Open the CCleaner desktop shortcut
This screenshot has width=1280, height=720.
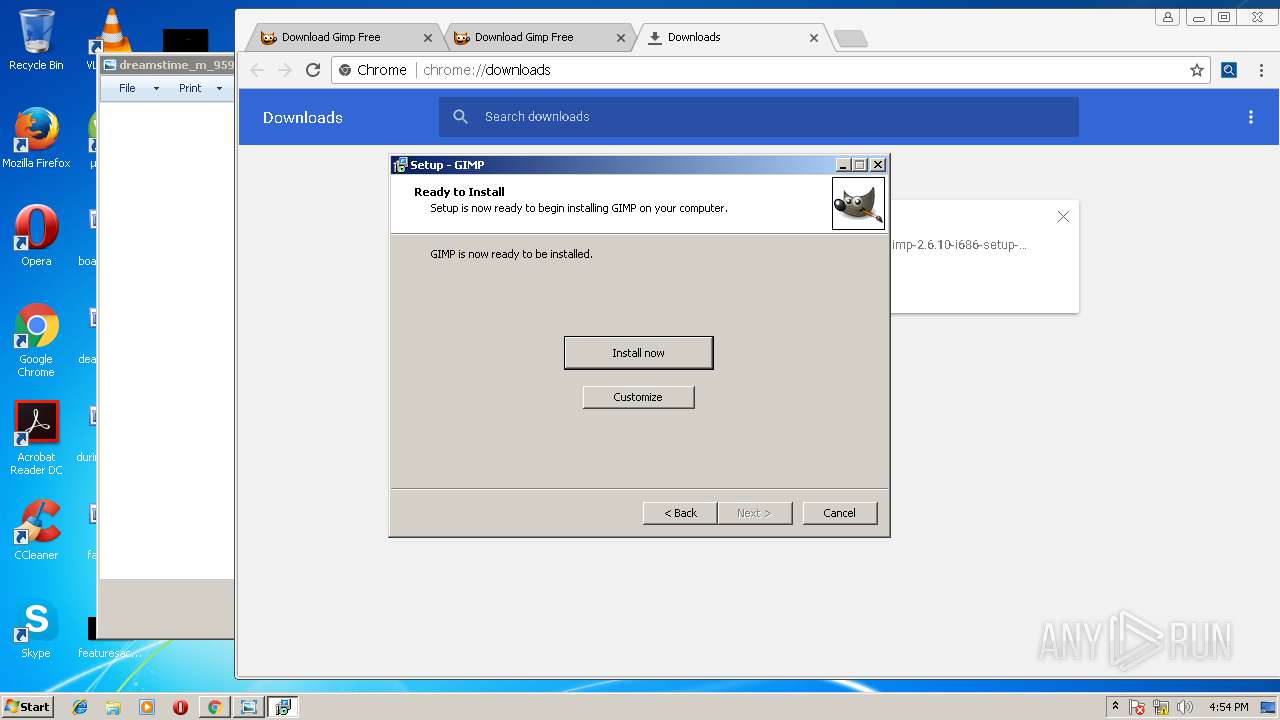(x=36, y=530)
